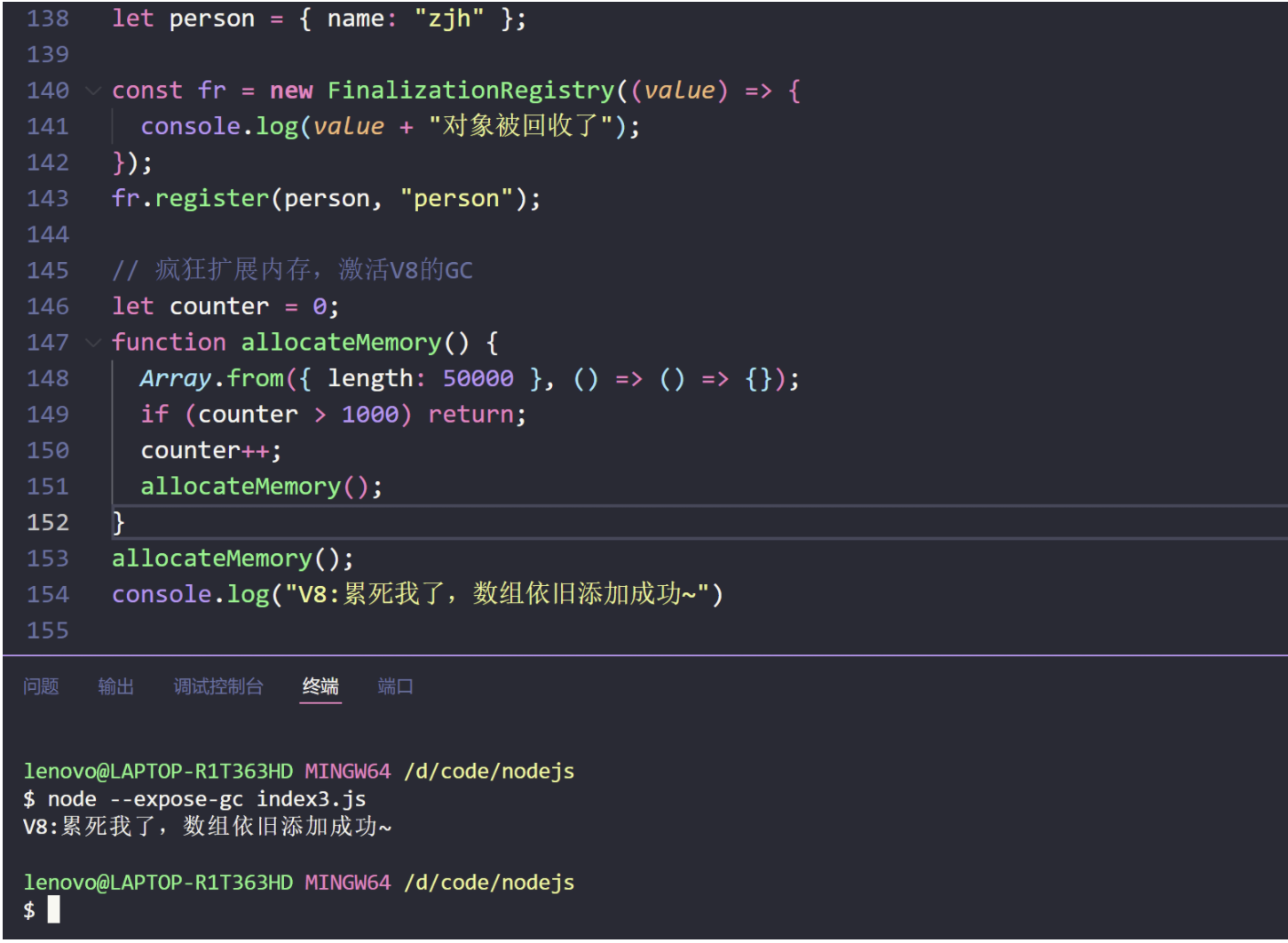1288x943 pixels.
Task: Open the 输出 panel tab
Action: pyautogui.click(x=115, y=686)
